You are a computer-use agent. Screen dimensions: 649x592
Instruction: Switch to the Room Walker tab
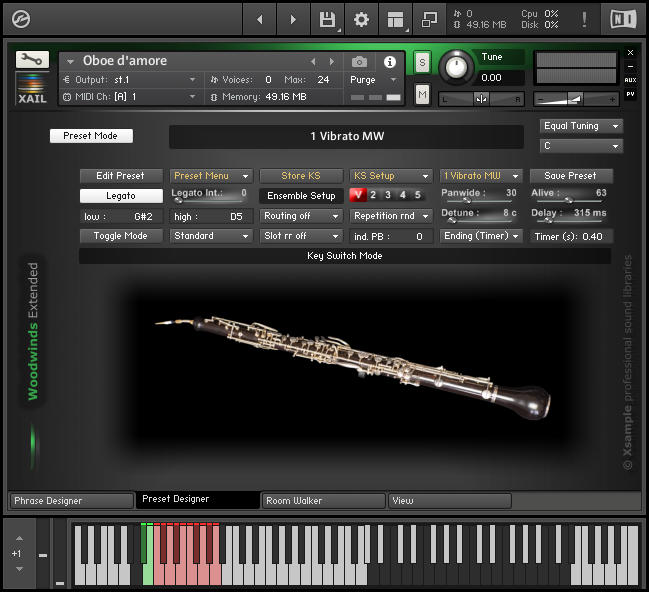(324, 501)
